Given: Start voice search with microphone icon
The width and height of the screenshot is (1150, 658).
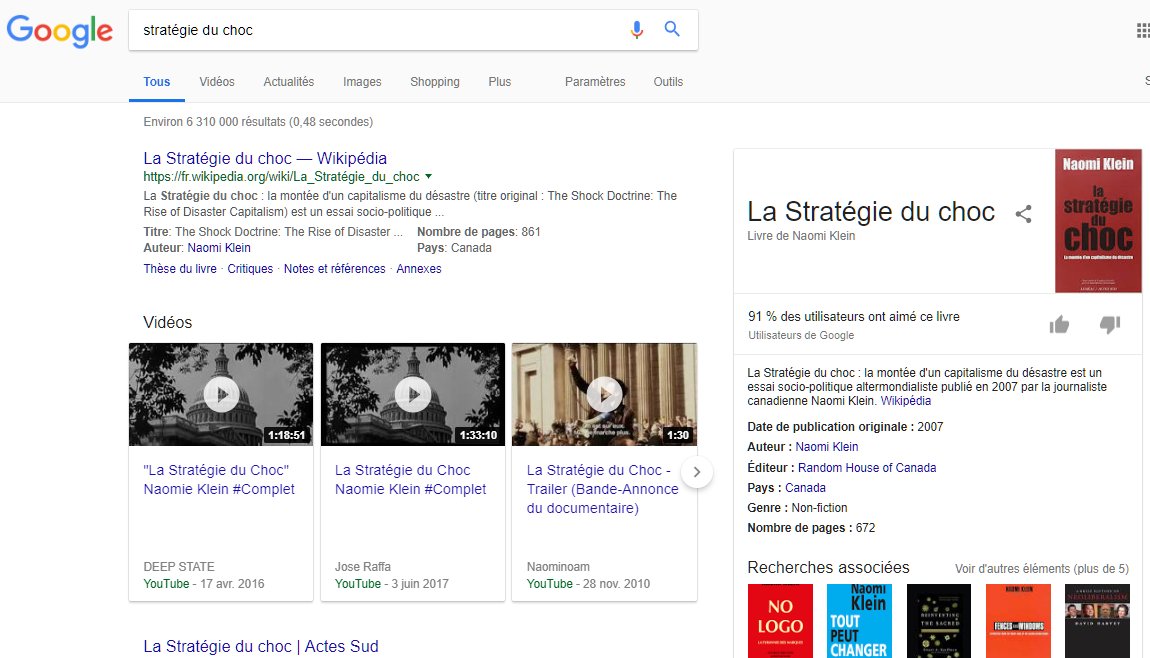Looking at the screenshot, I should click(x=637, y=29).
